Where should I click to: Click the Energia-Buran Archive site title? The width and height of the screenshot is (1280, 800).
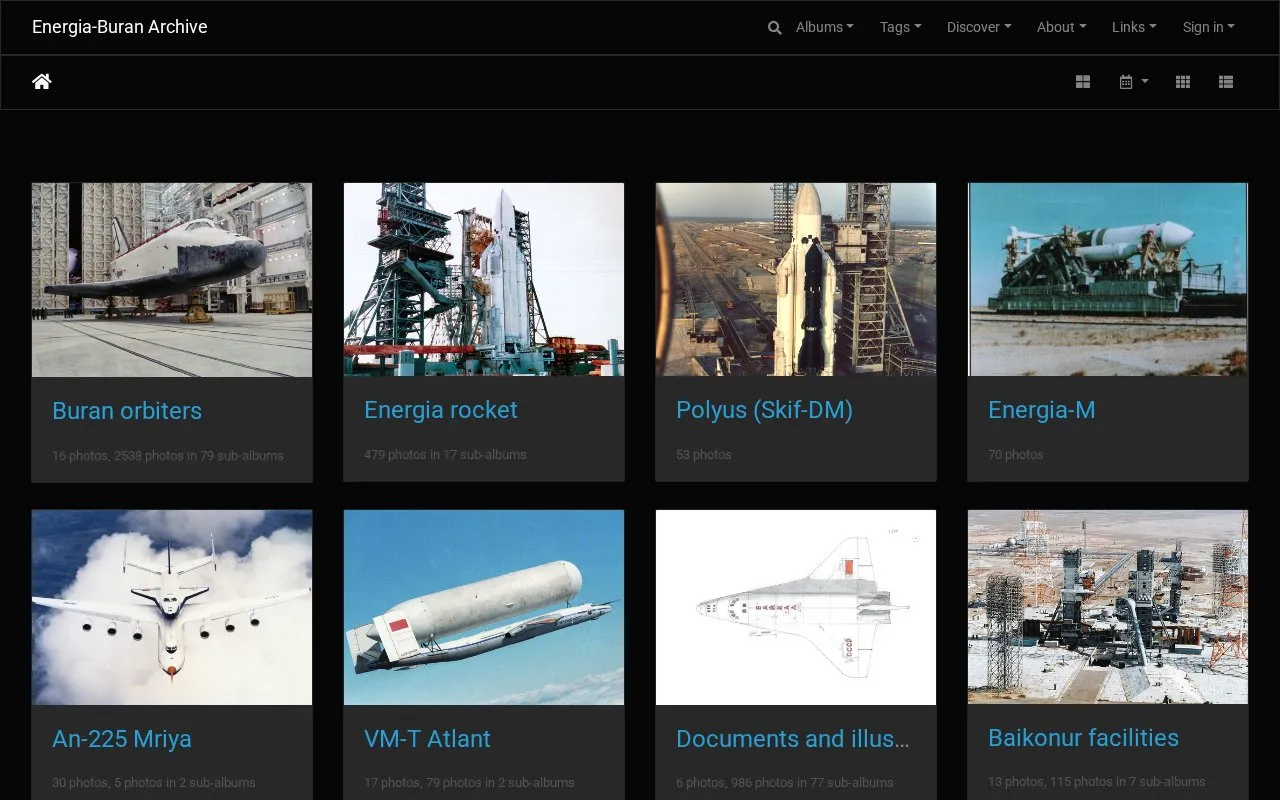coord(120,27)
